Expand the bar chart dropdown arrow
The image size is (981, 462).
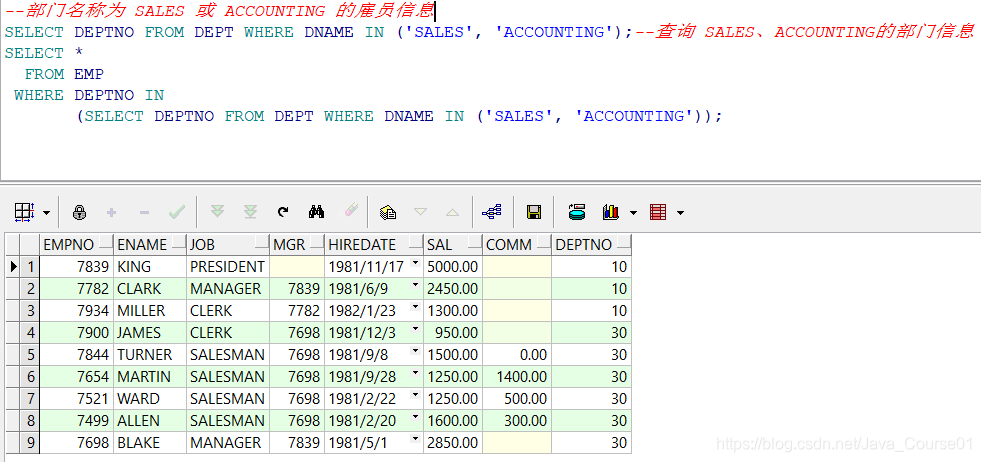click(x=633, y=213)
